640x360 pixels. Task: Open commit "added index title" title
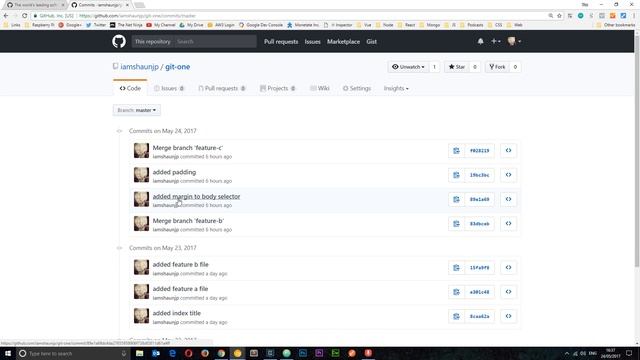177,313
